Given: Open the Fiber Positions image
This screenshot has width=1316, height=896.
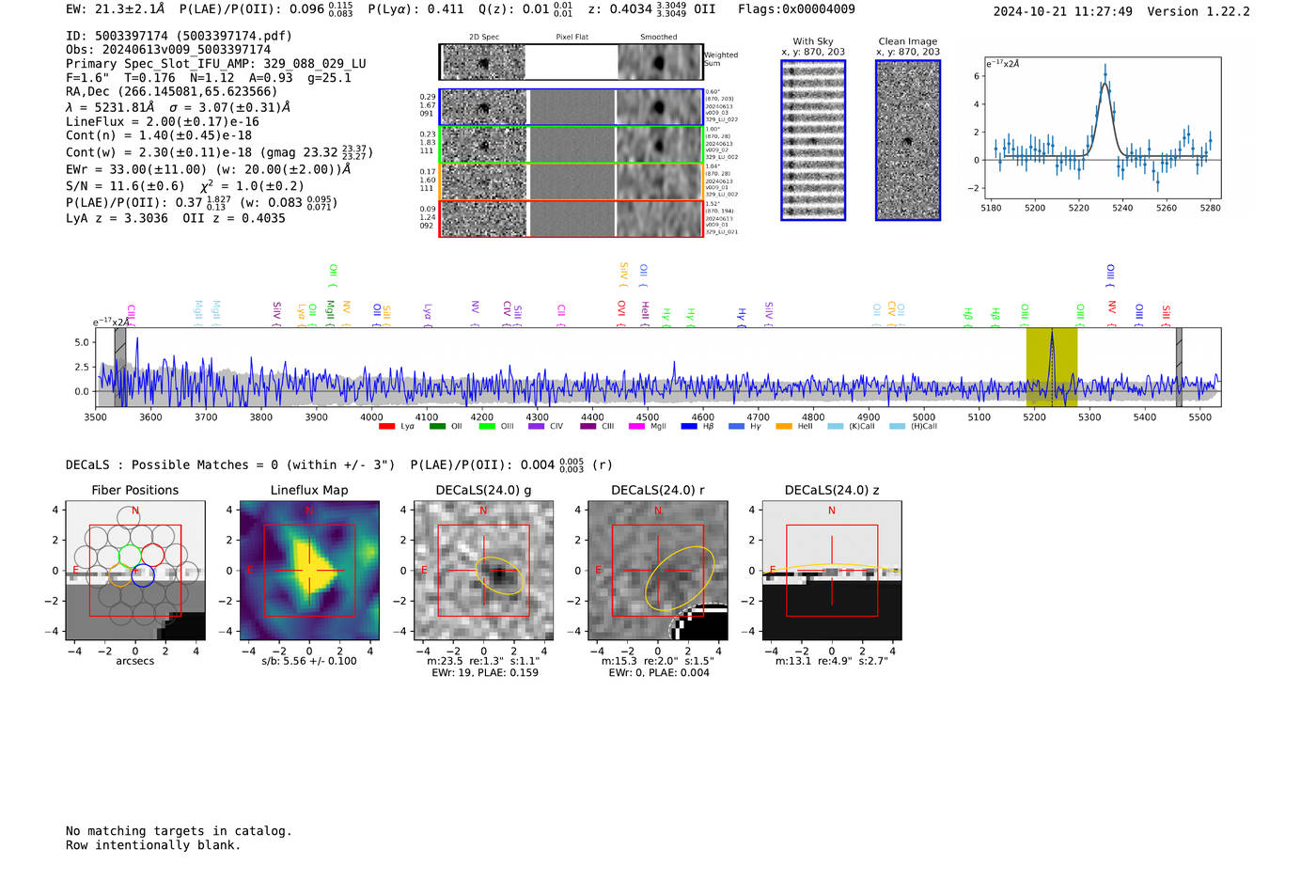Looking at the screenshot, I should [x=135, y=571].
